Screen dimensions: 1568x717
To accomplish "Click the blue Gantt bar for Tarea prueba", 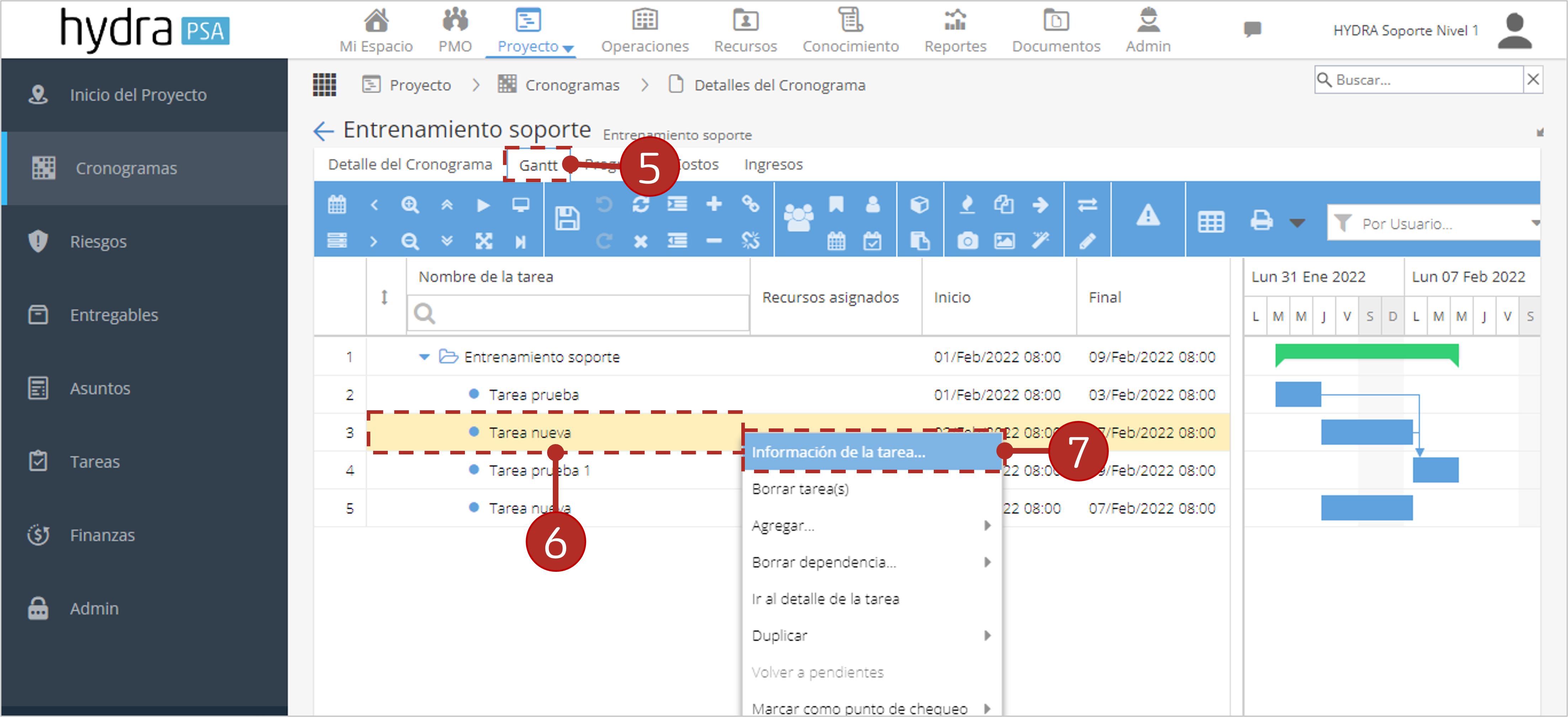I will pos(1298,394).
